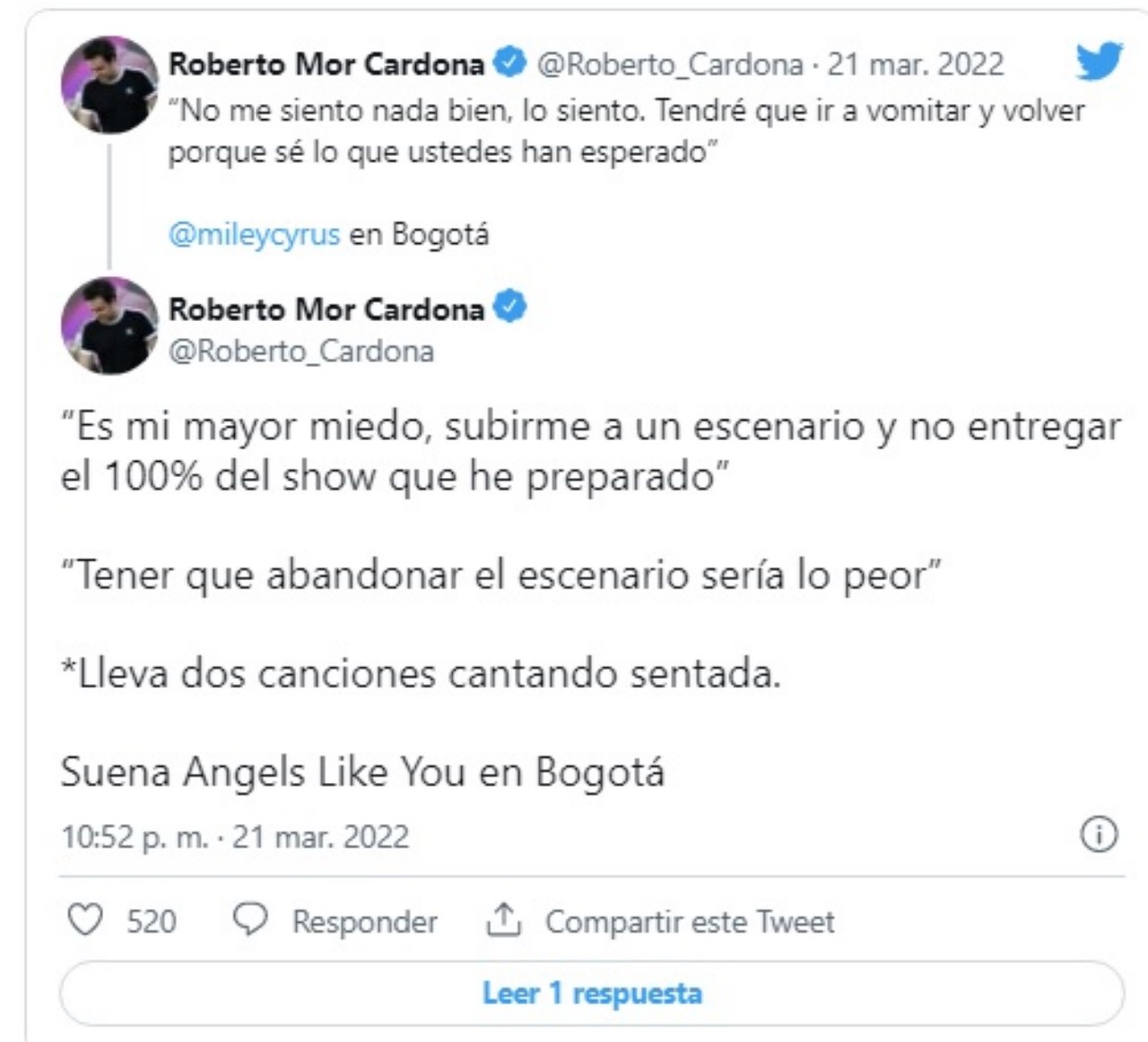Click the Responder label

point(364,922)
